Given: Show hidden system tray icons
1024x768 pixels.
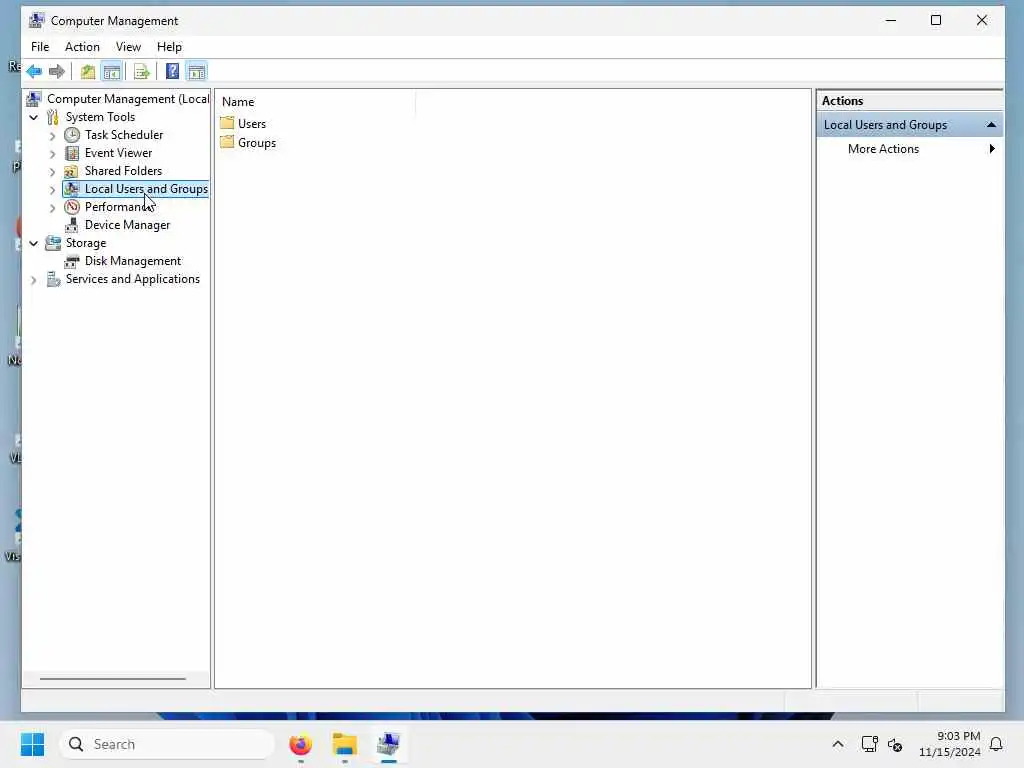Looking at the screenshot, I should 838,744.
